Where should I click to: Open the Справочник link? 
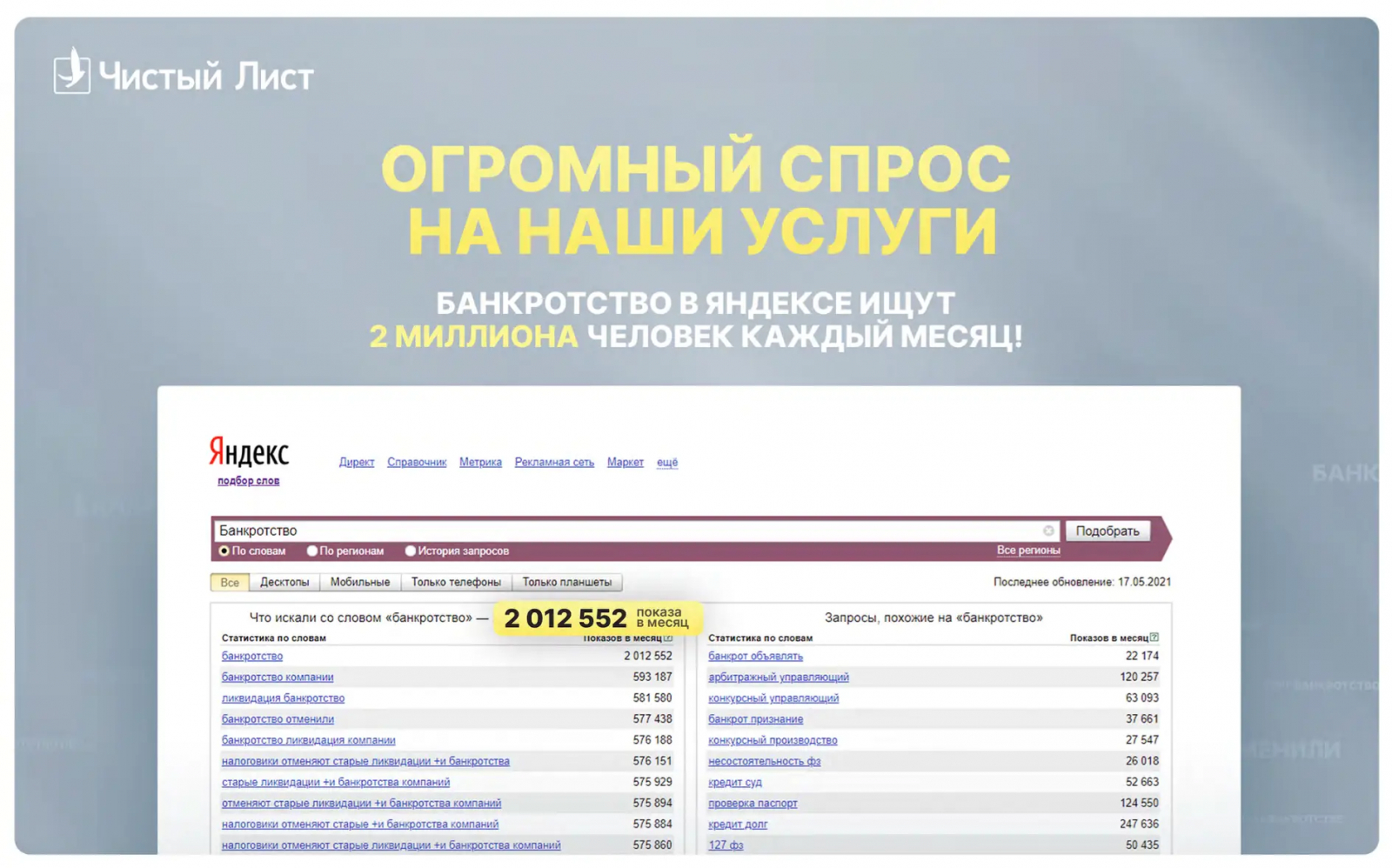coord(417,462)
